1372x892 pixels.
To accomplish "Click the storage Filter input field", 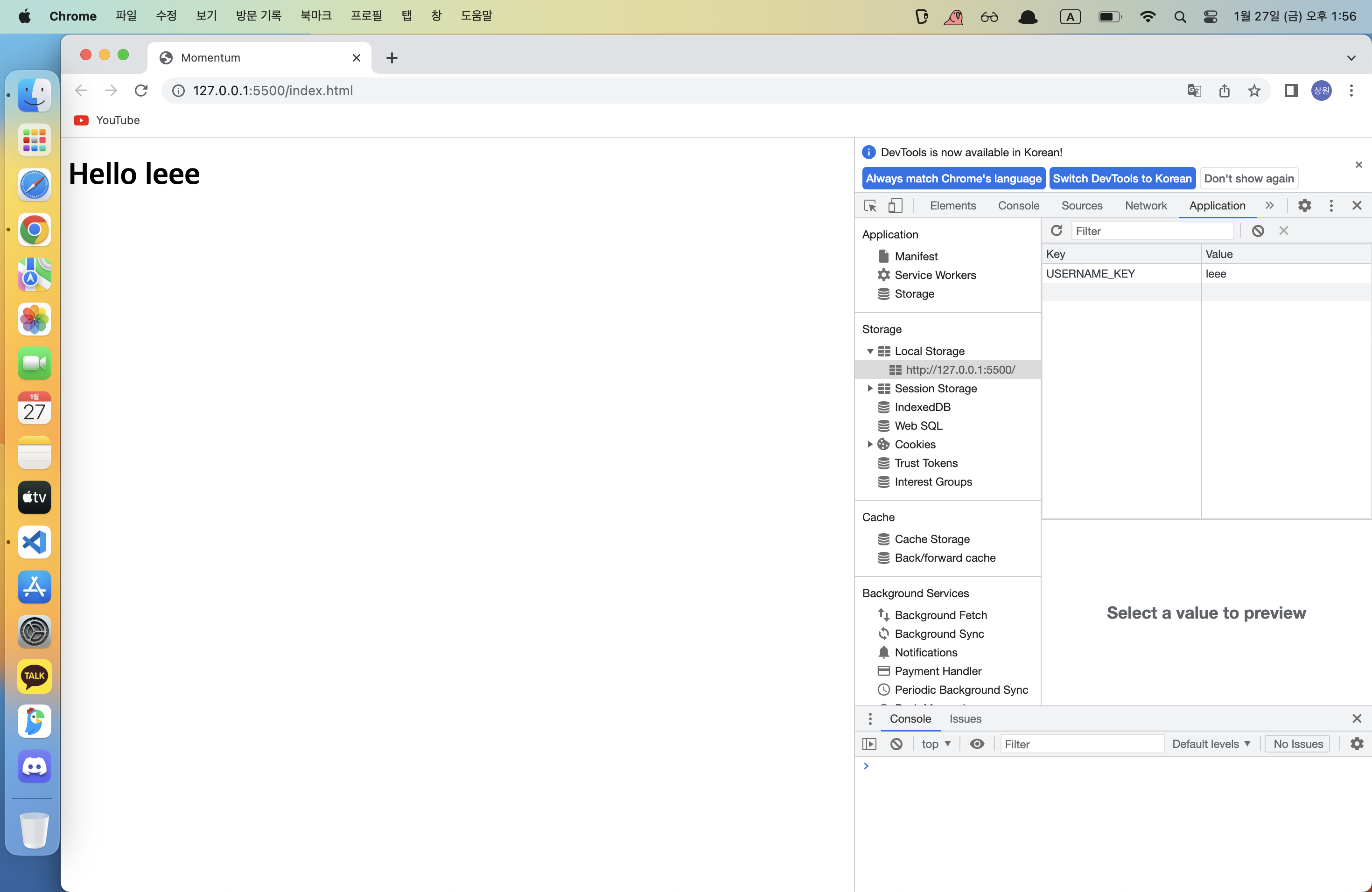I will pyautogui.click(x=1151, y=231).
